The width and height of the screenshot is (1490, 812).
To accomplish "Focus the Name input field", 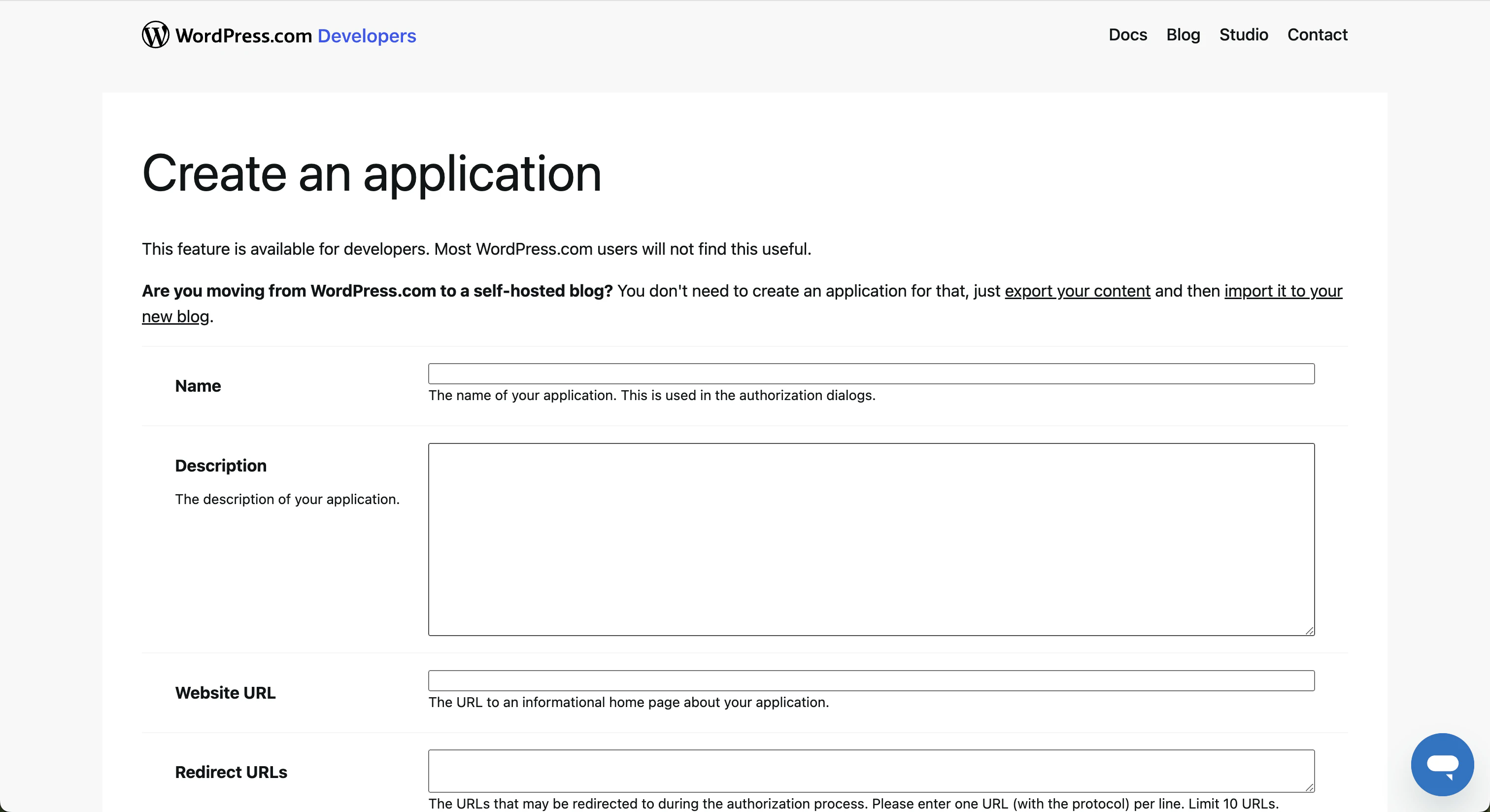I will pos(871,373).
